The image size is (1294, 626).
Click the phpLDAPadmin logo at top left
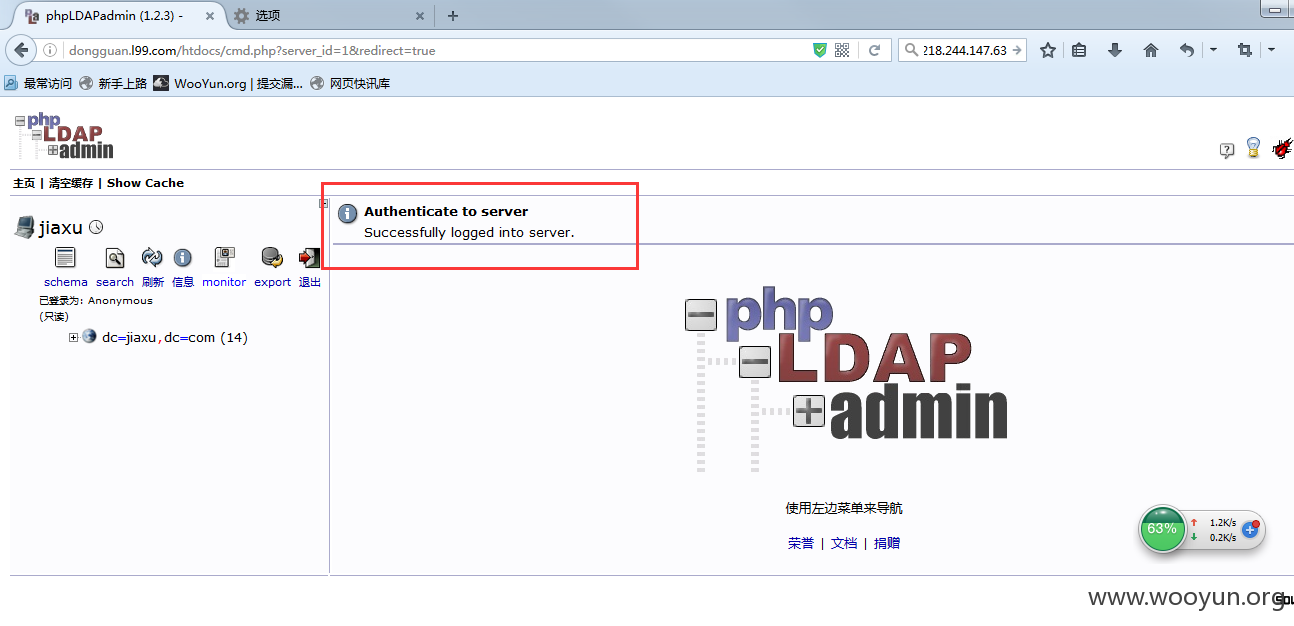64,136
